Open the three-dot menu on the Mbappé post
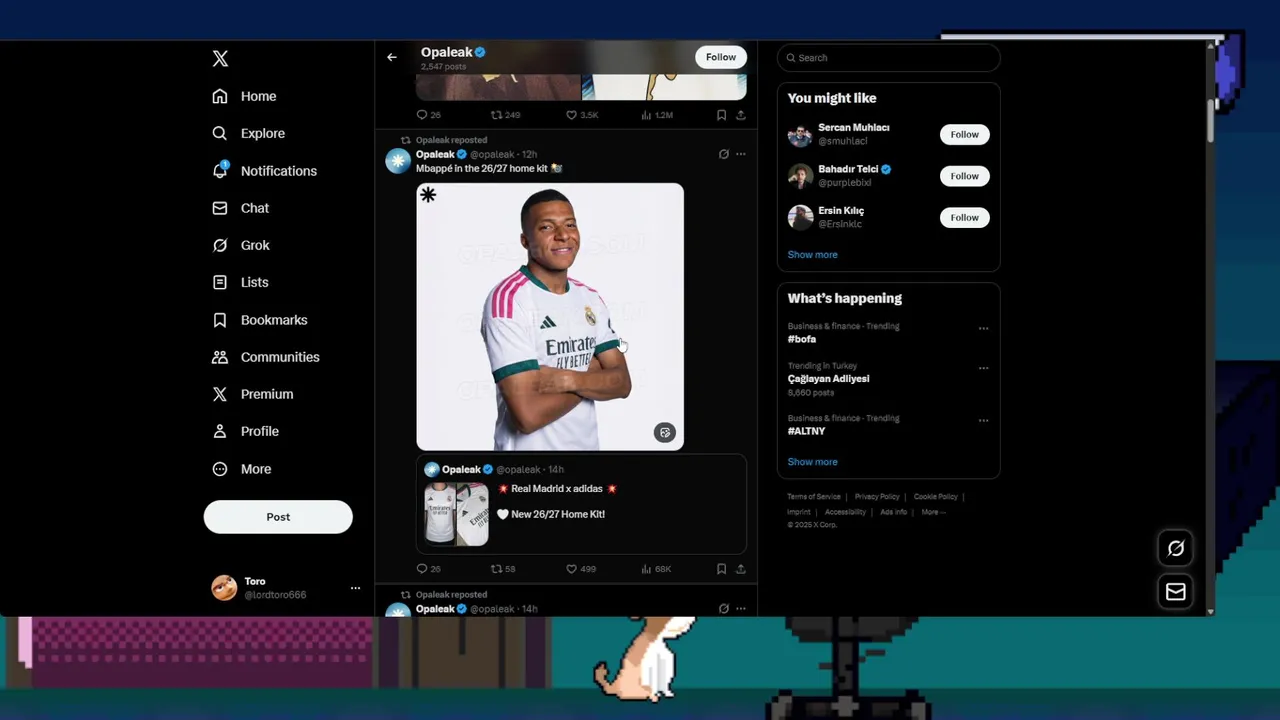 [740, 154]
